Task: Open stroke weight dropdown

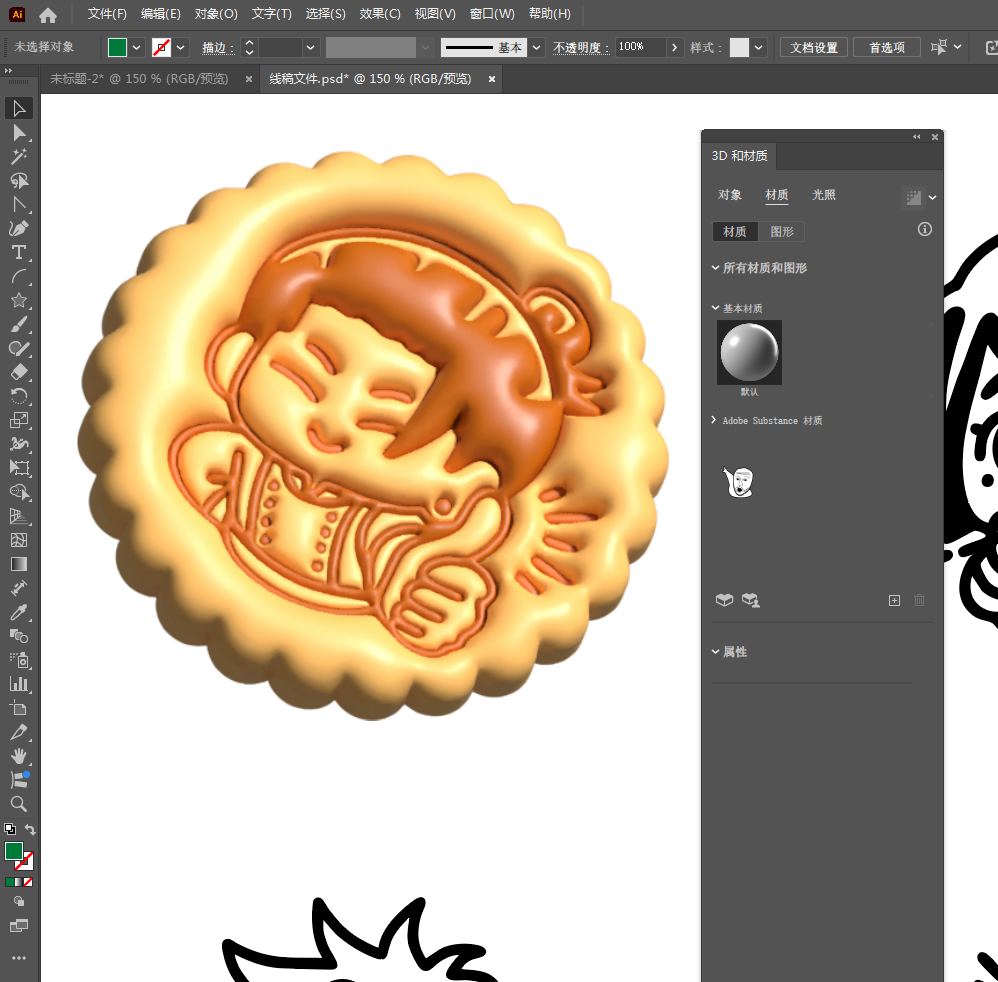Action: [x=310, y=48]
